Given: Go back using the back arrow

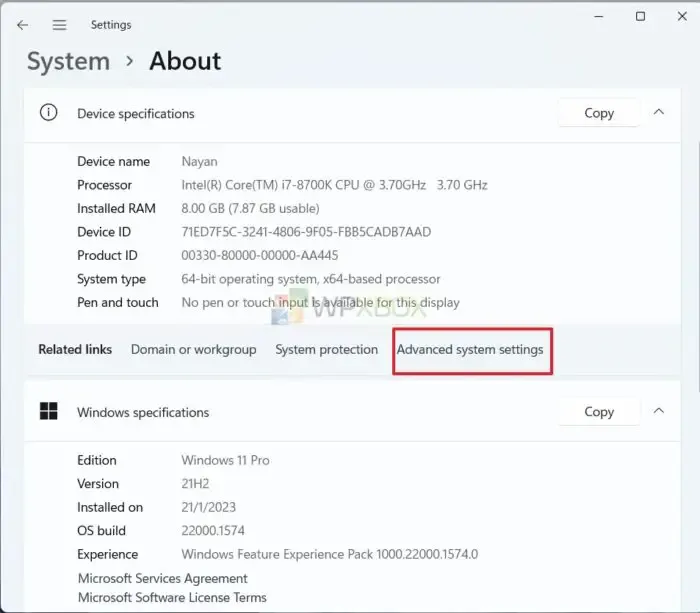Looking at the screenshot, I should coord(22,25).
